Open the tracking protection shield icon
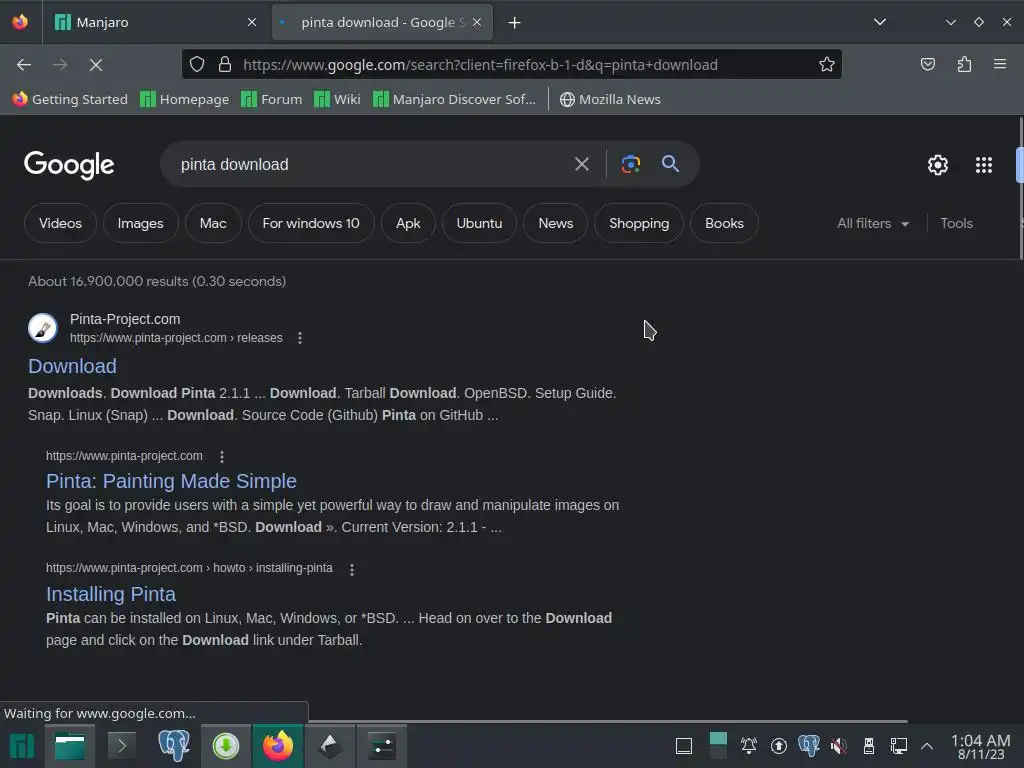The image size is (1024, 768). pos(197,65)
